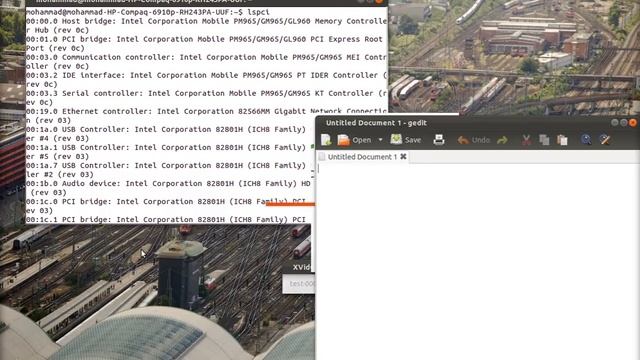Click the gedit title bar text
The width and height of the screenshot is (640, 360).
pos(376,123)
